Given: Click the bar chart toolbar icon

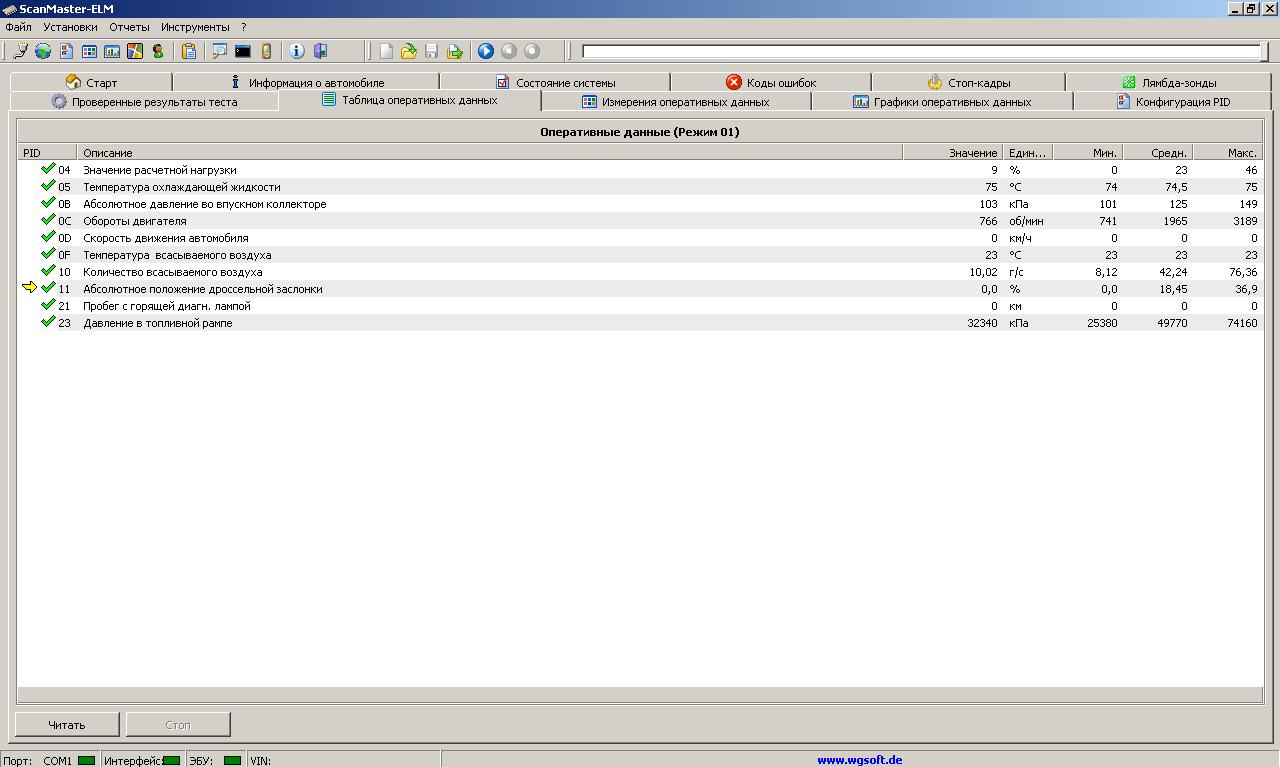Looking at the screenshot, I should click(112, 51).
